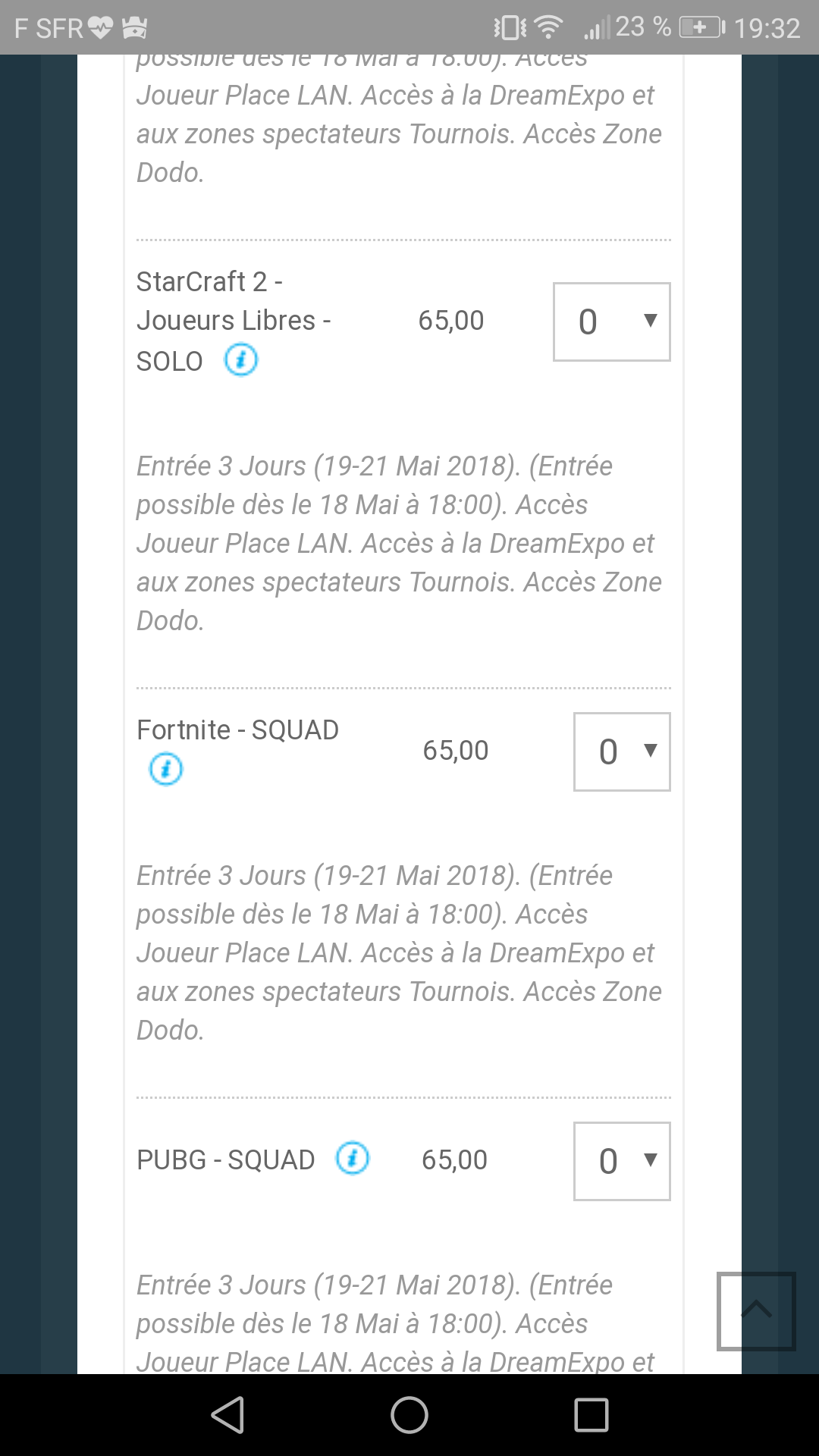This screenshot has height=1456, width=819.
Task: Tap the scroll-to-top arrow button
Action: pyautogui.click(x=756, y=1311)
